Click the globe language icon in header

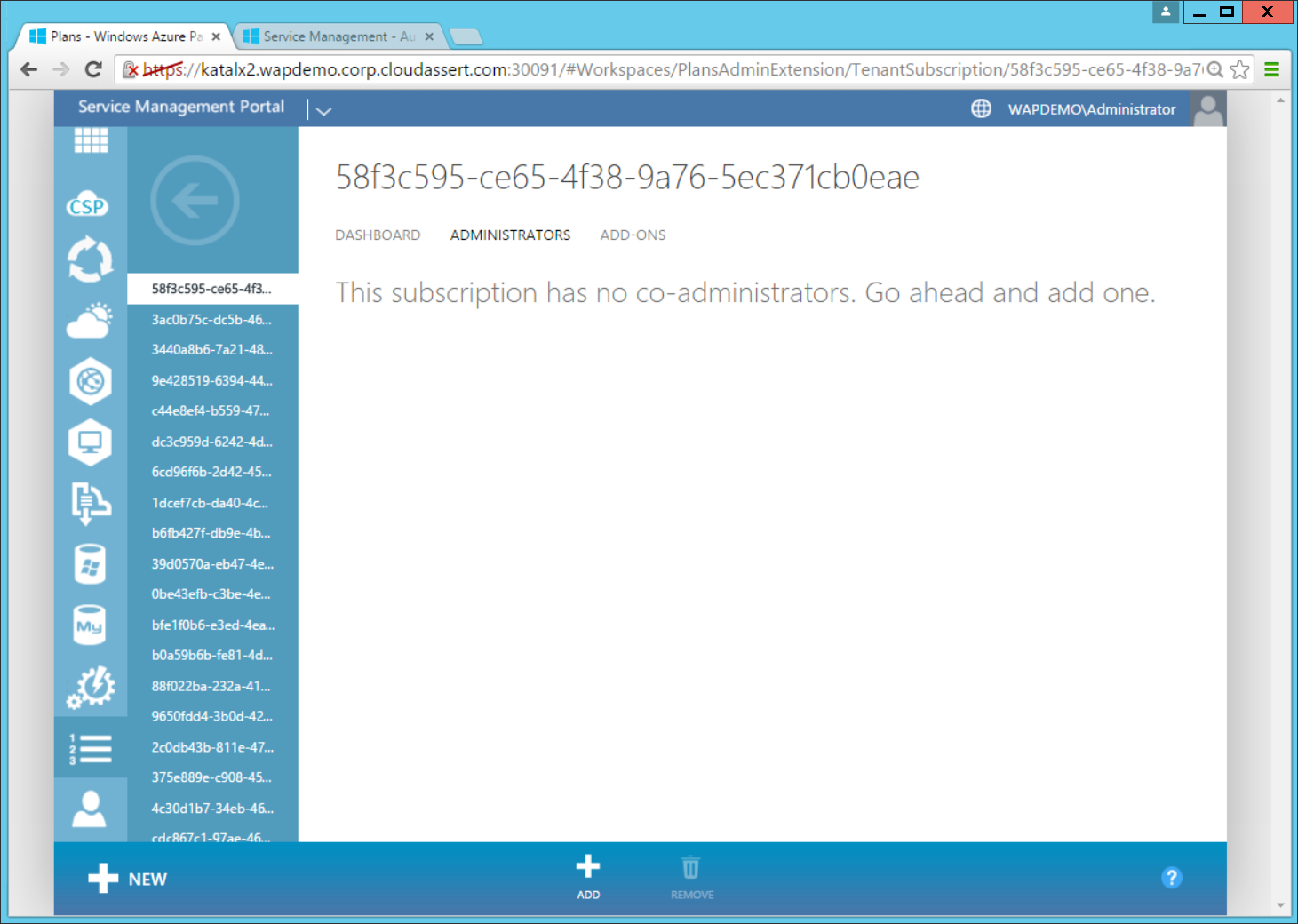(x=981, y=108)
